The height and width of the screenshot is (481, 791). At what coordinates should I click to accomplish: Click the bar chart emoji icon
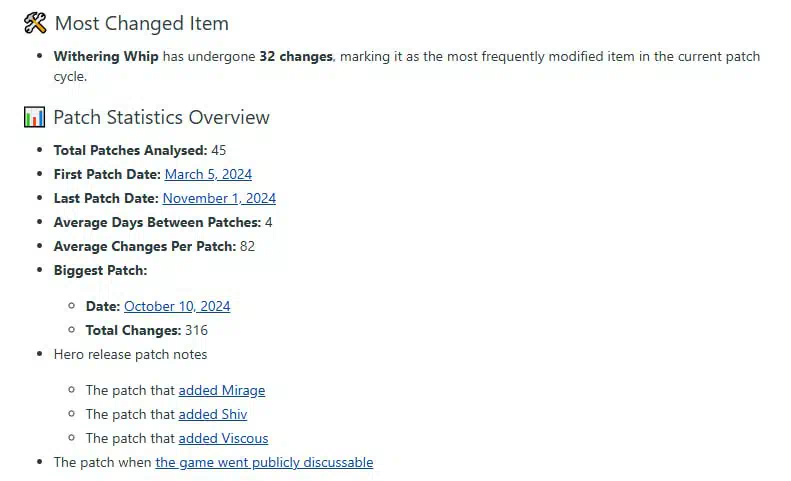[34, 117]
